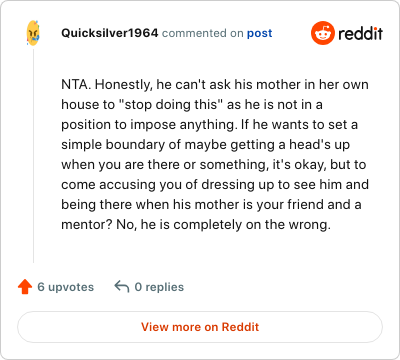
Task: Click the reply arrow icon
Action: pyautogui.click(x=122, y=287)
